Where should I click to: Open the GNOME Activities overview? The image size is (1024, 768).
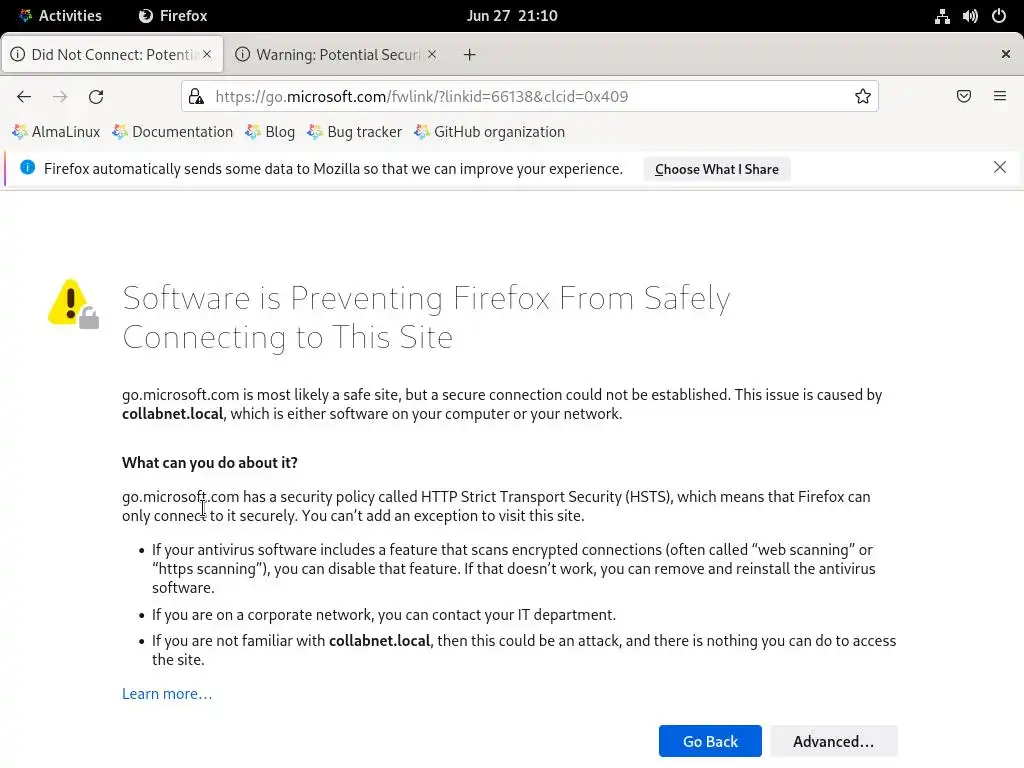(x=69, y=15)
